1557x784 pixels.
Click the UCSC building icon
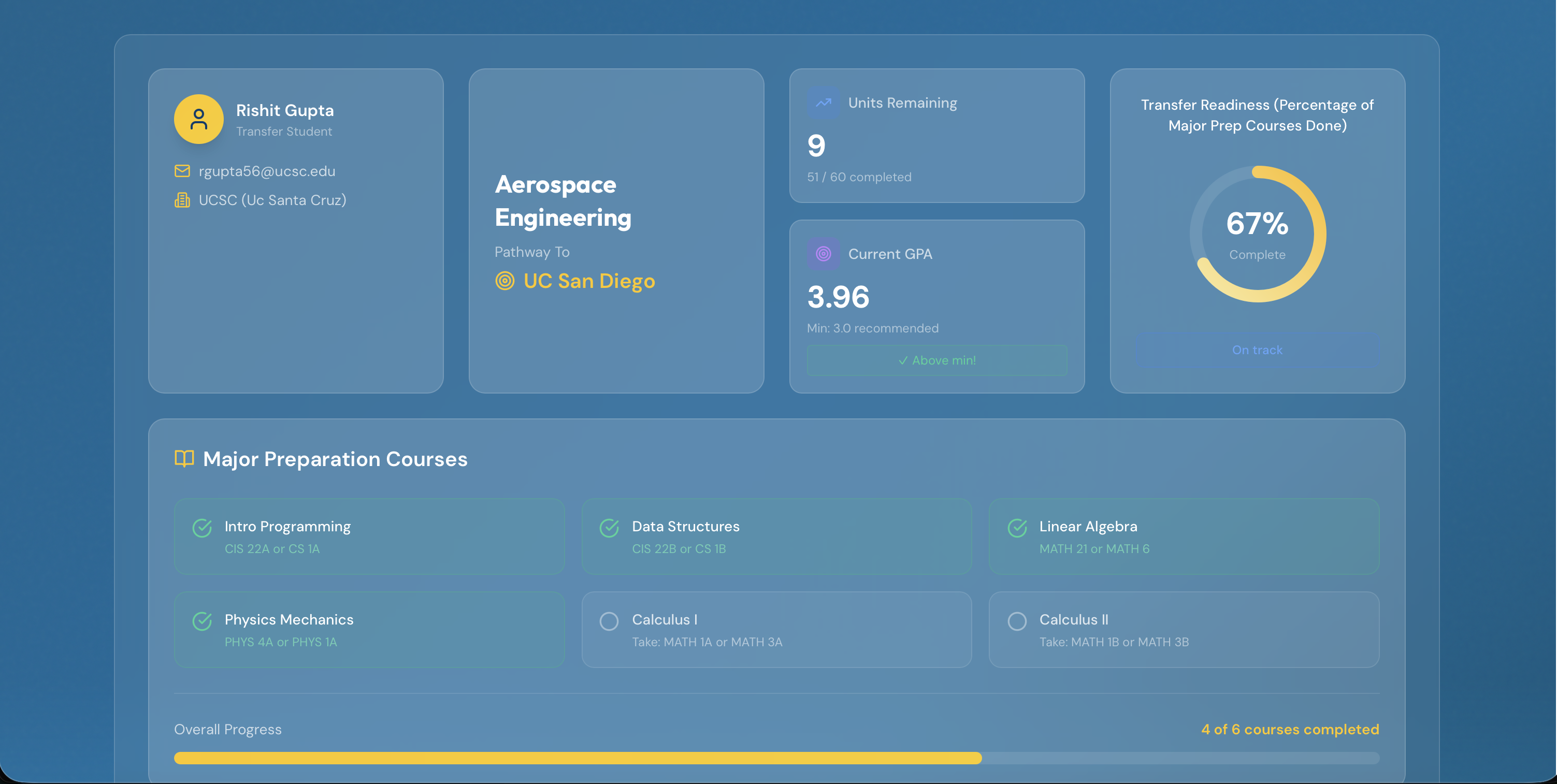(x=182, y=200)
